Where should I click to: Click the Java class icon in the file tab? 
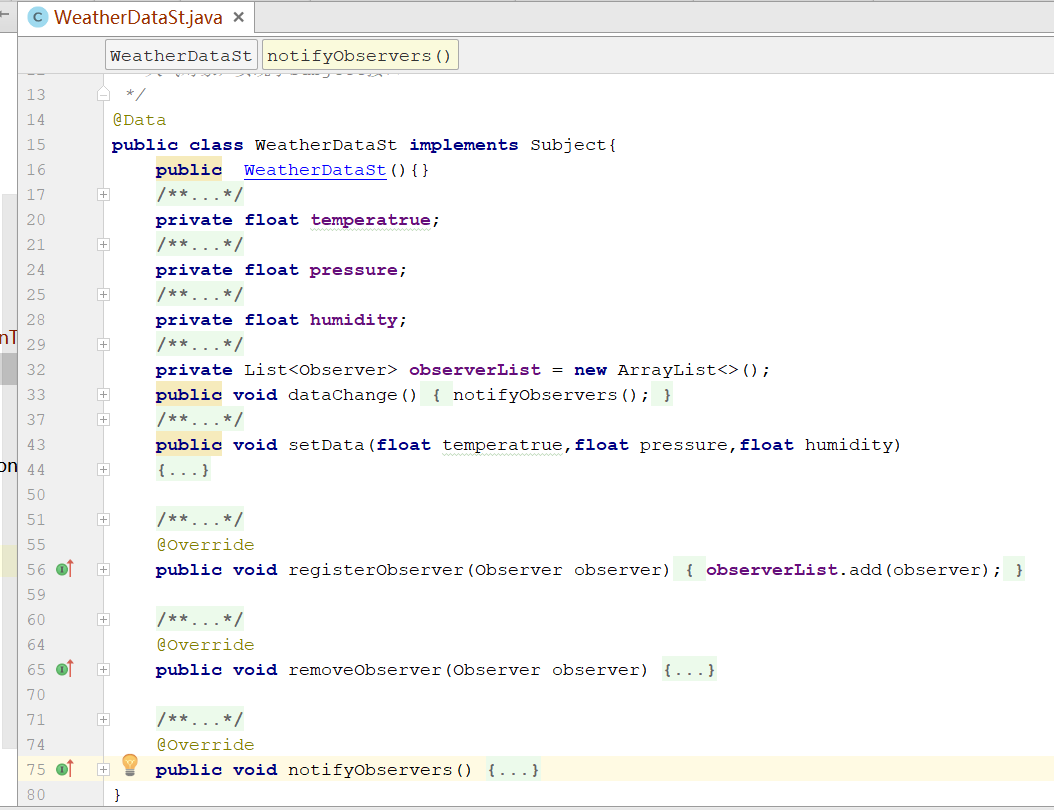click(39, 17)
